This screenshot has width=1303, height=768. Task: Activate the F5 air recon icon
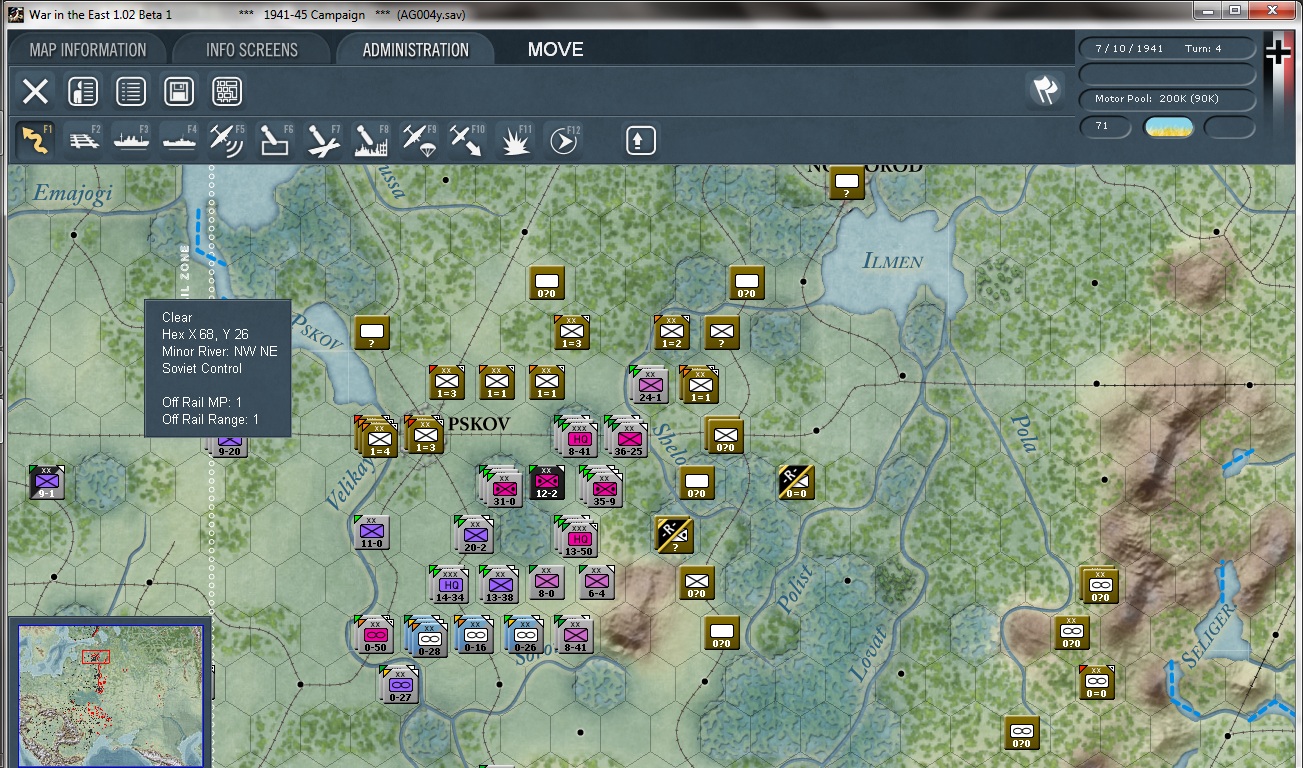[227, 140]
